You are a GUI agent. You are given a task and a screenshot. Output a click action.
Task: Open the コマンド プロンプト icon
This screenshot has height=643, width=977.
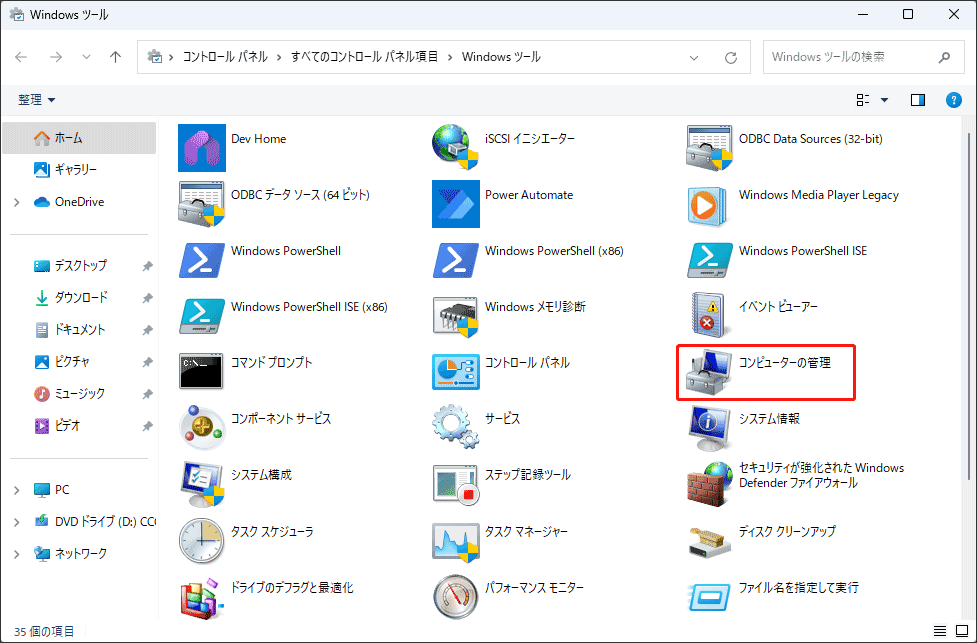pos(202,372)
